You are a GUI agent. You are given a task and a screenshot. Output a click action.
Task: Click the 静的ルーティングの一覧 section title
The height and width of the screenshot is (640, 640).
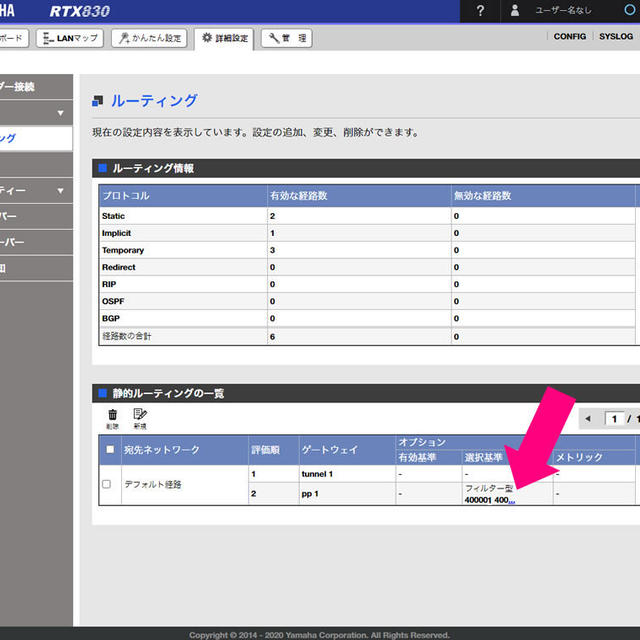click(x=168, y=393)
